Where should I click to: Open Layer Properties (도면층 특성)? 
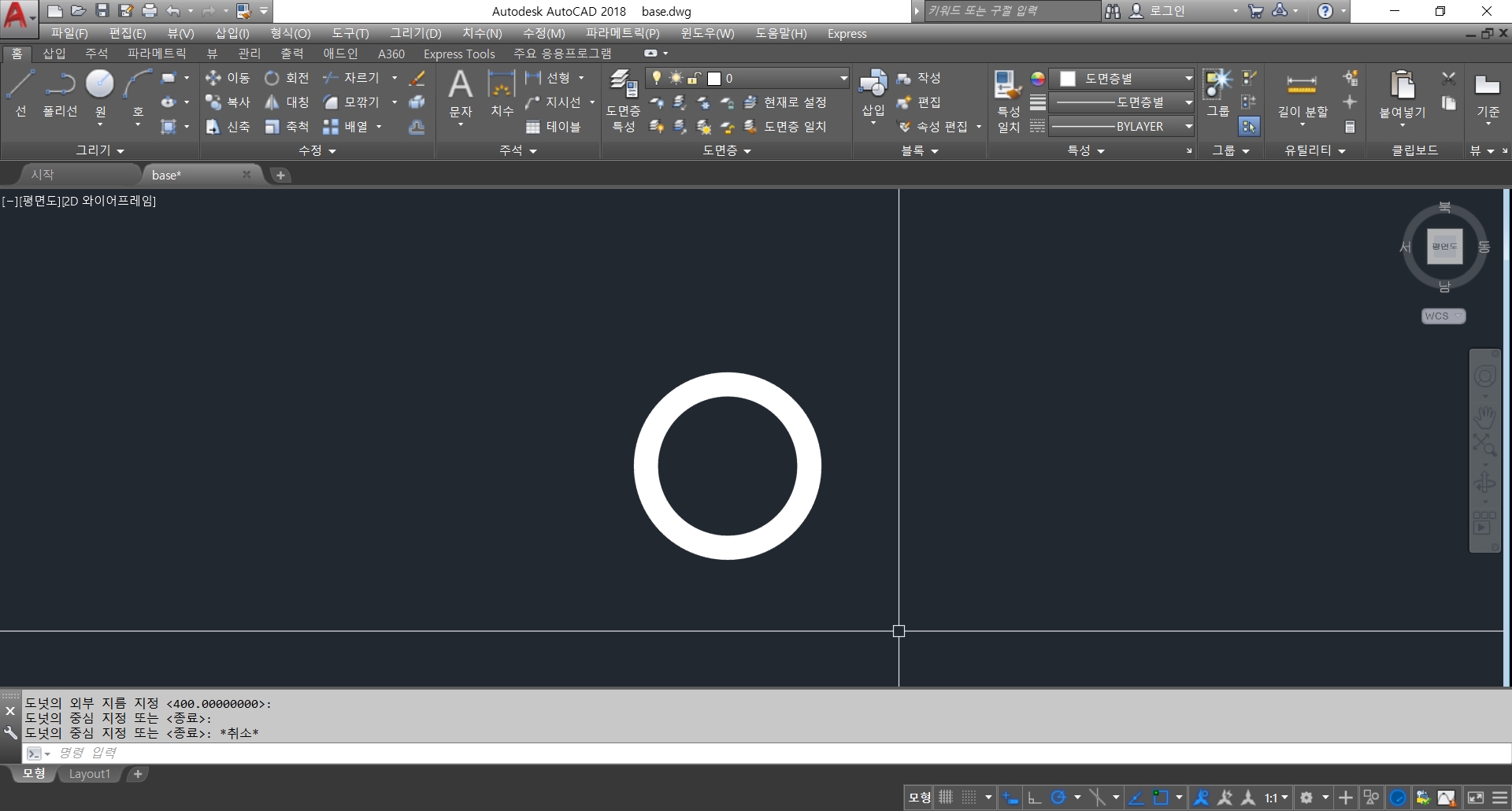click(623, 101)
